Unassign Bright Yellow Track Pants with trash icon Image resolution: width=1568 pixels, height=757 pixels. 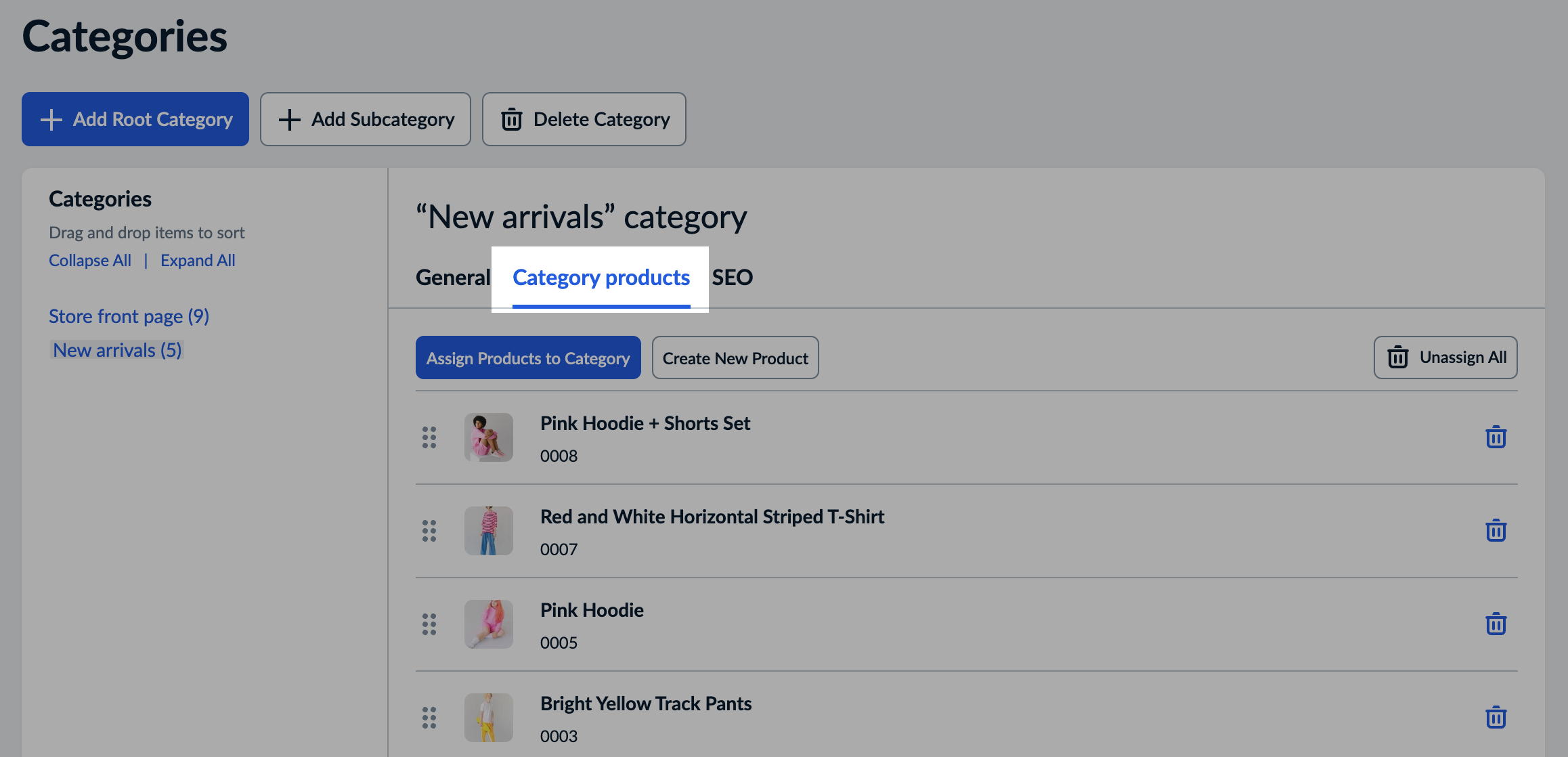[x=1496, y=718]
